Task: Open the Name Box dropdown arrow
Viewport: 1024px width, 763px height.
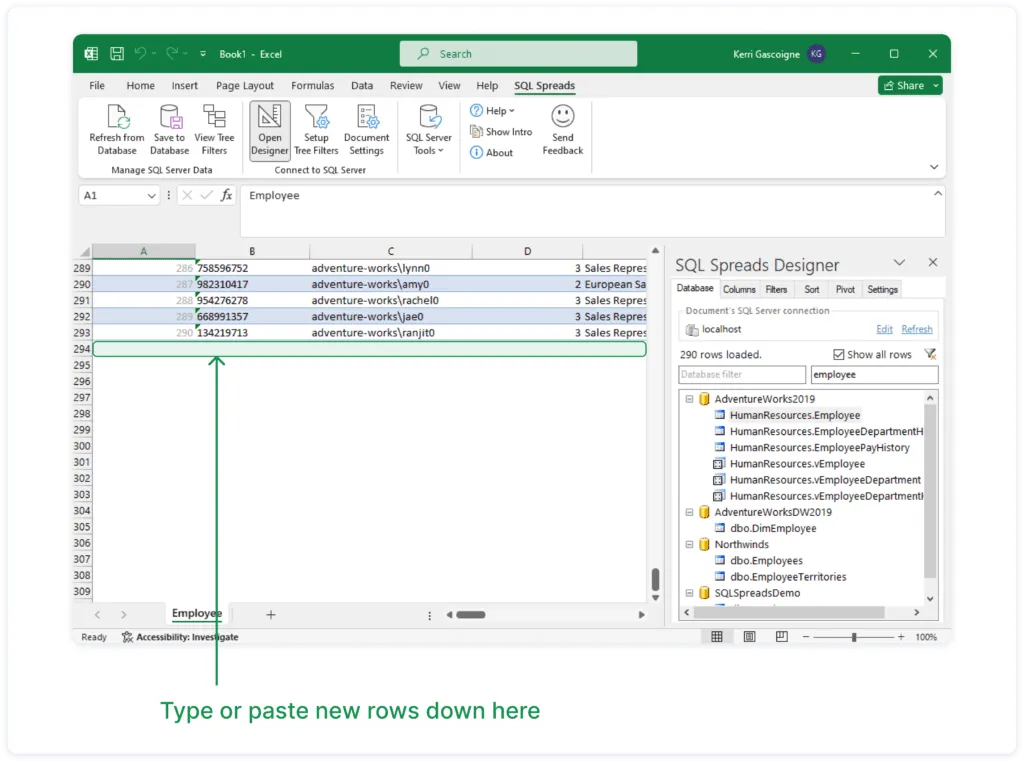Action: tap(152, 196)
